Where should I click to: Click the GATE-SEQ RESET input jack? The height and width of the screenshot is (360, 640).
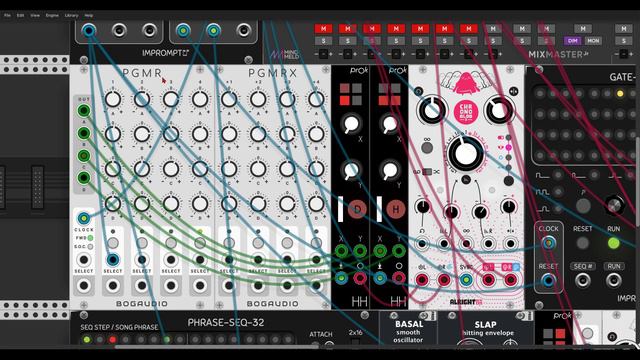[548, 280]
